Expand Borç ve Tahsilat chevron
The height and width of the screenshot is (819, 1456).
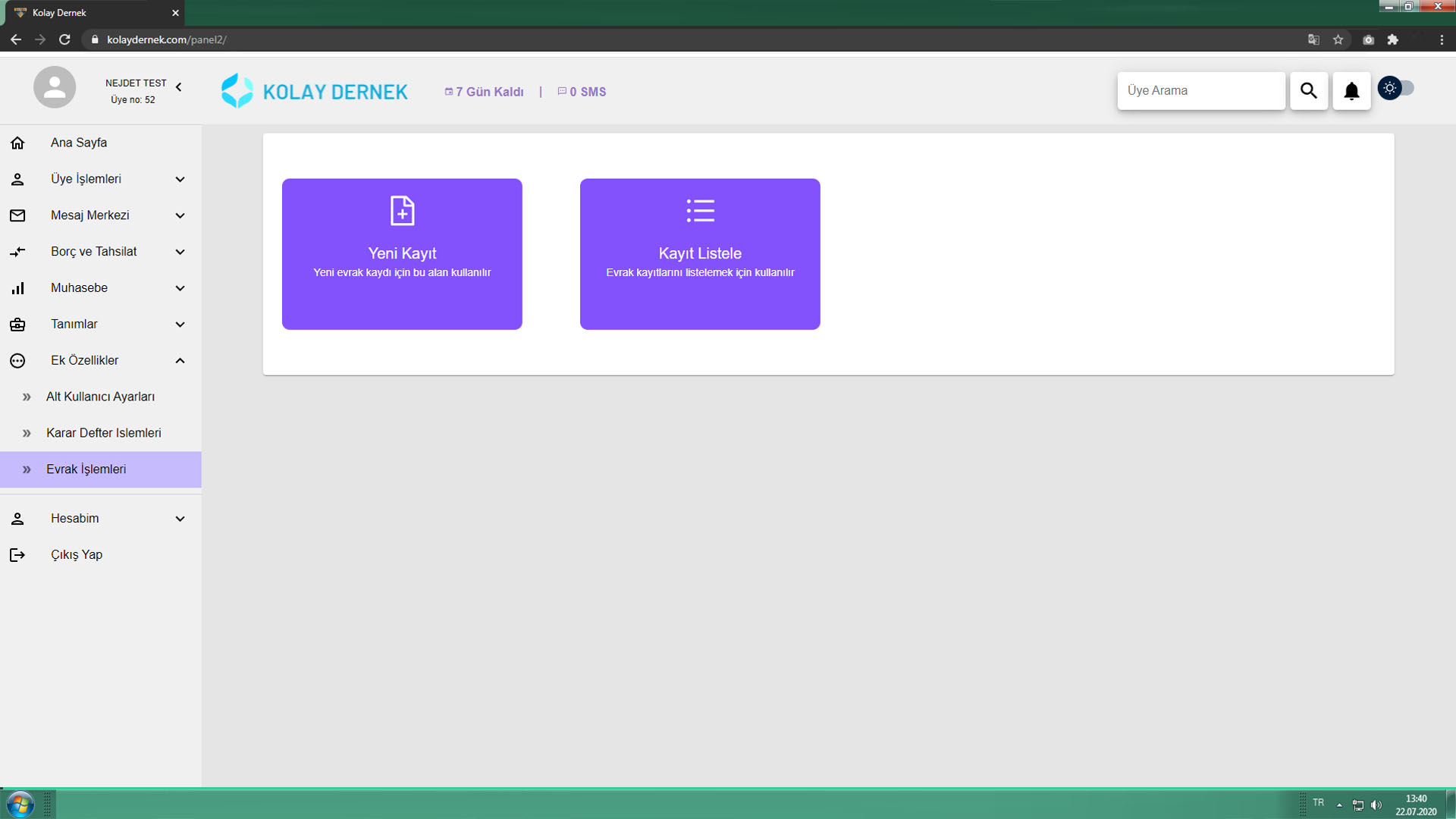click(180, 252)
